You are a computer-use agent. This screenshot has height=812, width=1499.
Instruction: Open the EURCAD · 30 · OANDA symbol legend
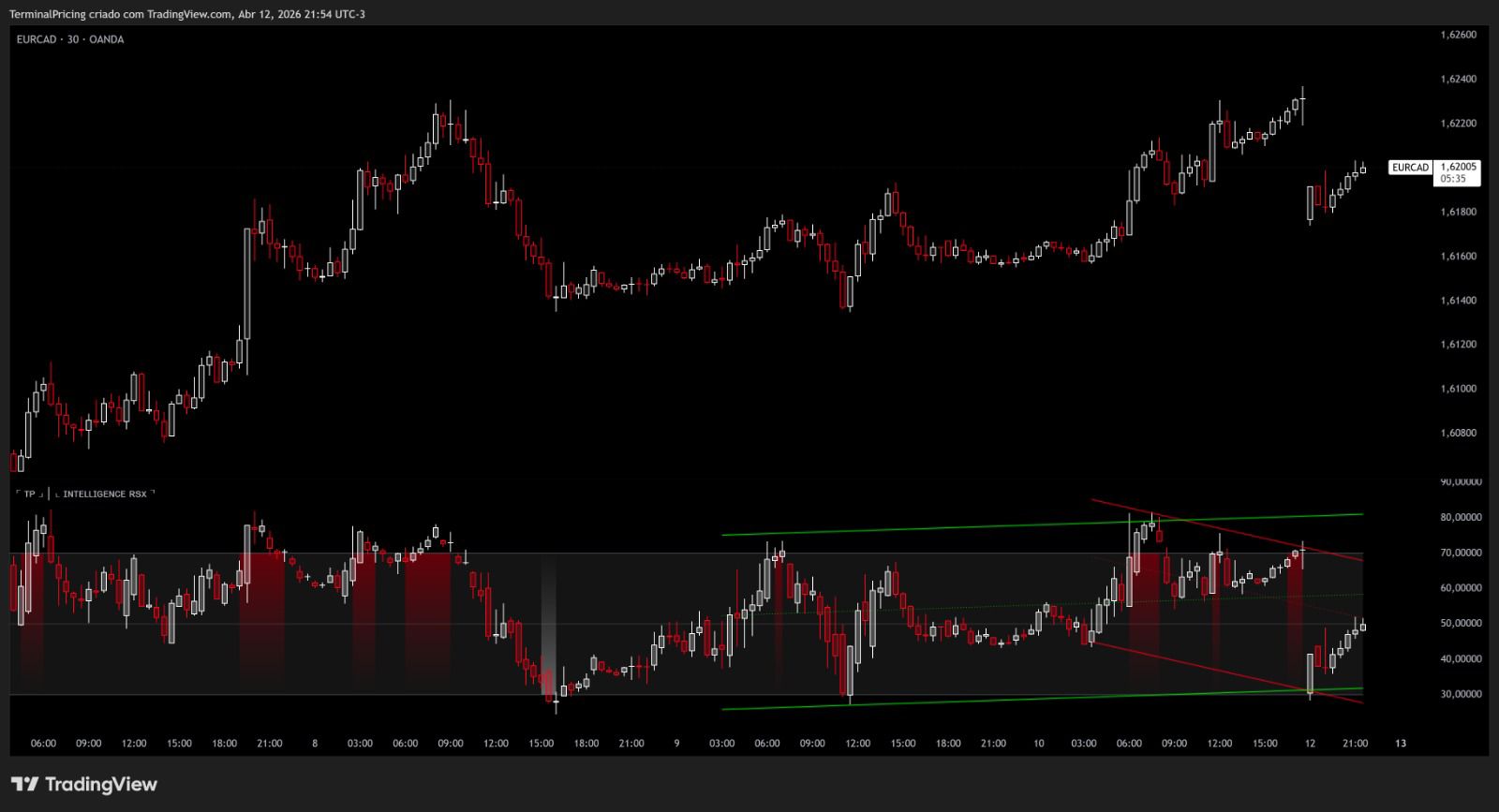(x=70, y=39)
